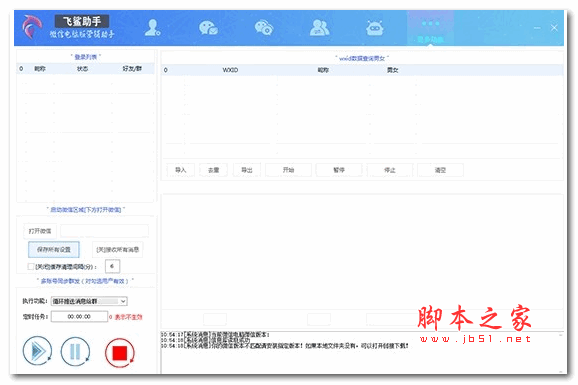Minimize the 飞鲨助手 window
The width and height of the screenshot is (578, 385).
tap(537, 28)
